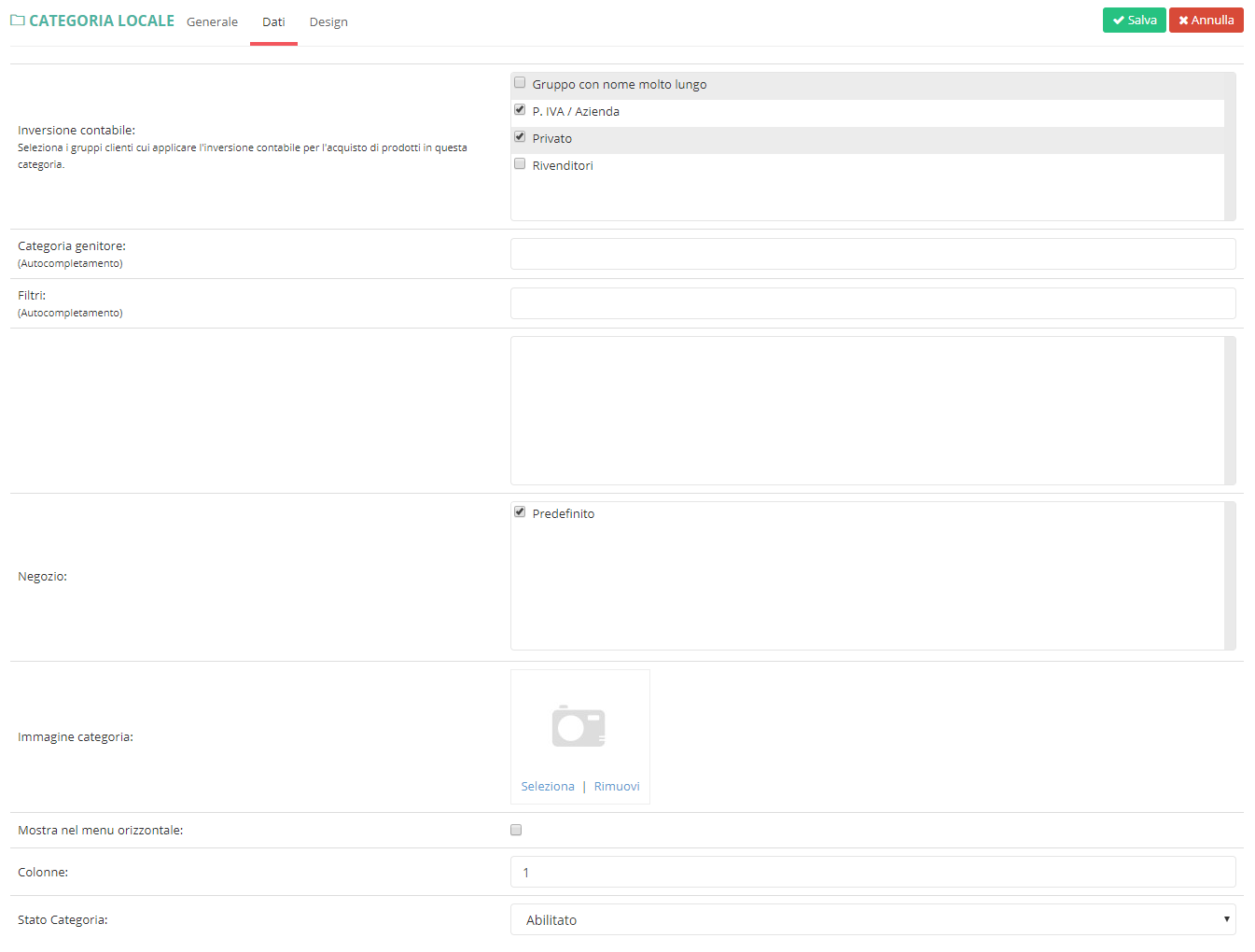
Task: Click the Negozio list scrollbar
Action: pyautogui.click(x=1230, y=576)
